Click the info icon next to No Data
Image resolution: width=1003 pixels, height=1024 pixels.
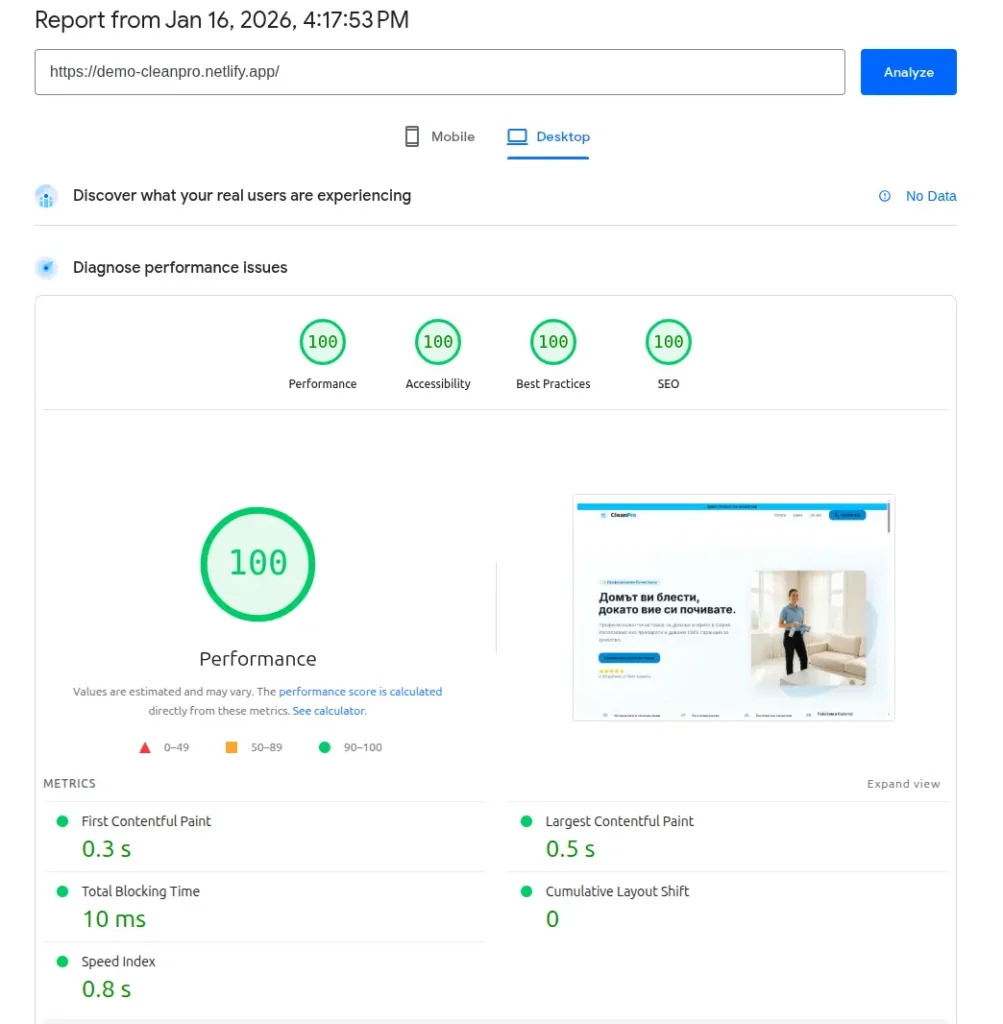click(884, 196)
